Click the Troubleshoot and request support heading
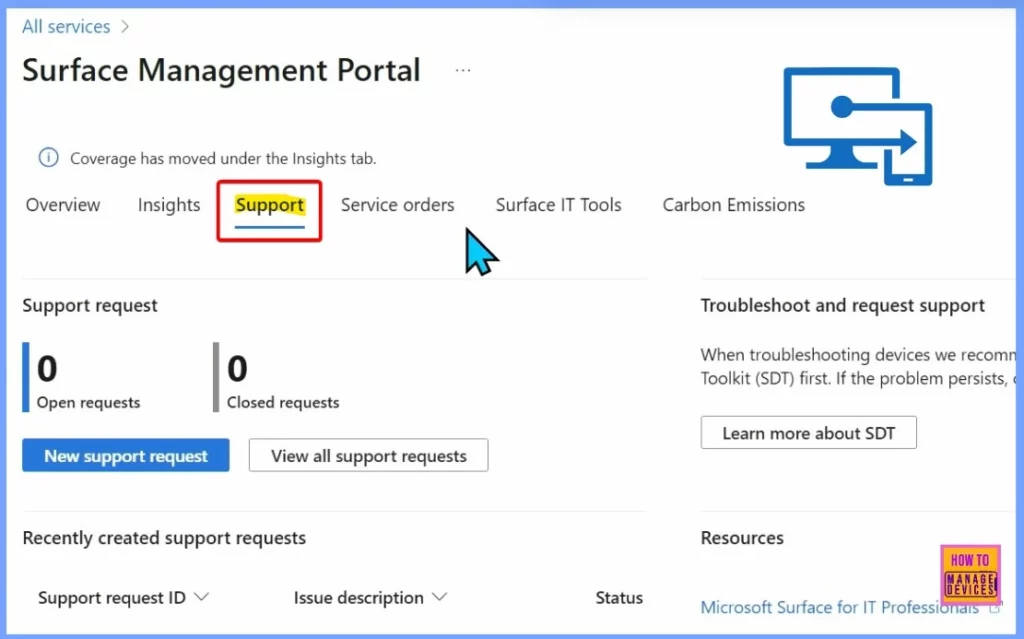Image resolution: width=1024 pixels, height=639 pixels. point(842,306)
